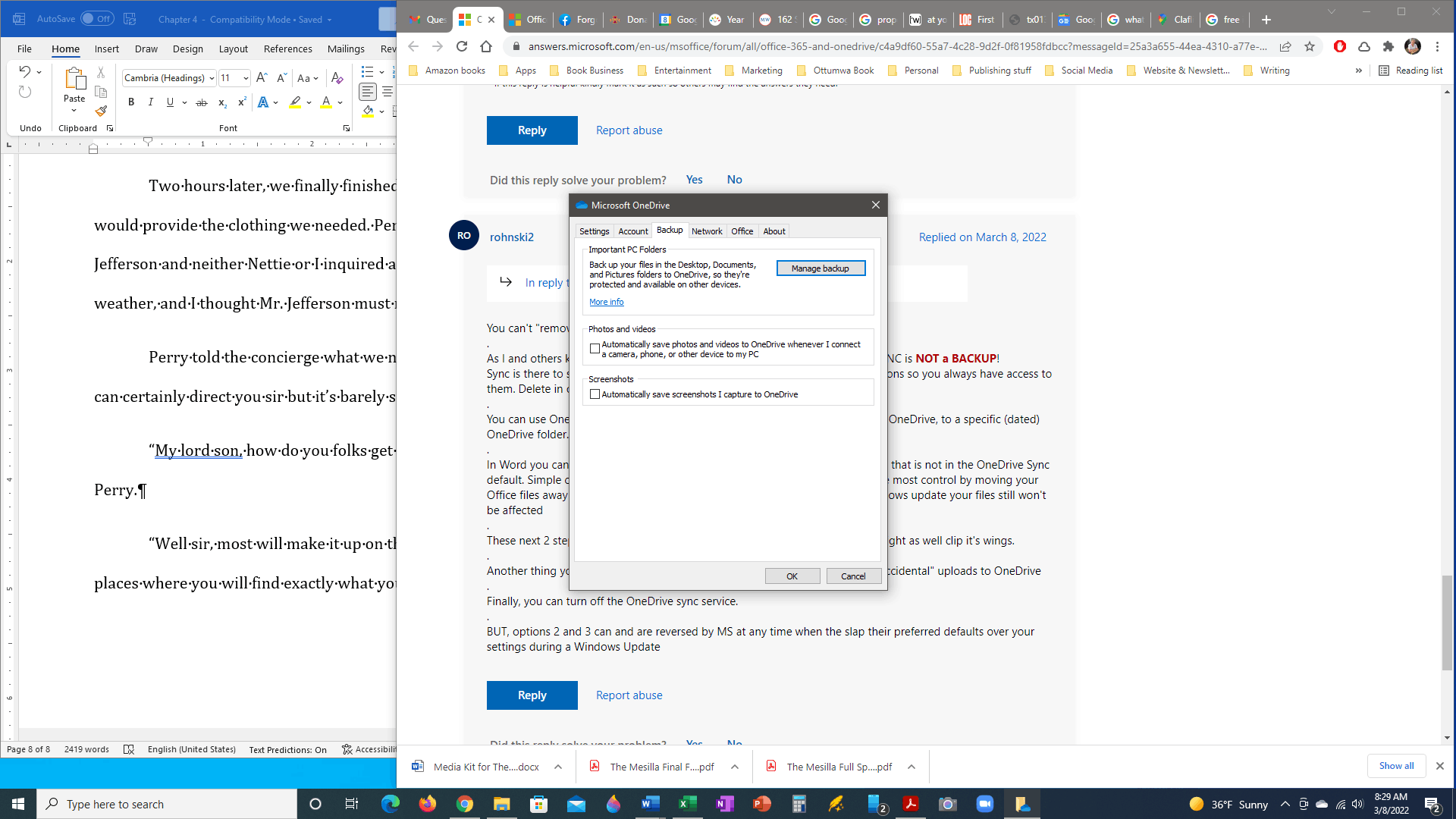Open the References ribbon tab
This screenshot has width=1456, height=819.
(x=287, y=49)
